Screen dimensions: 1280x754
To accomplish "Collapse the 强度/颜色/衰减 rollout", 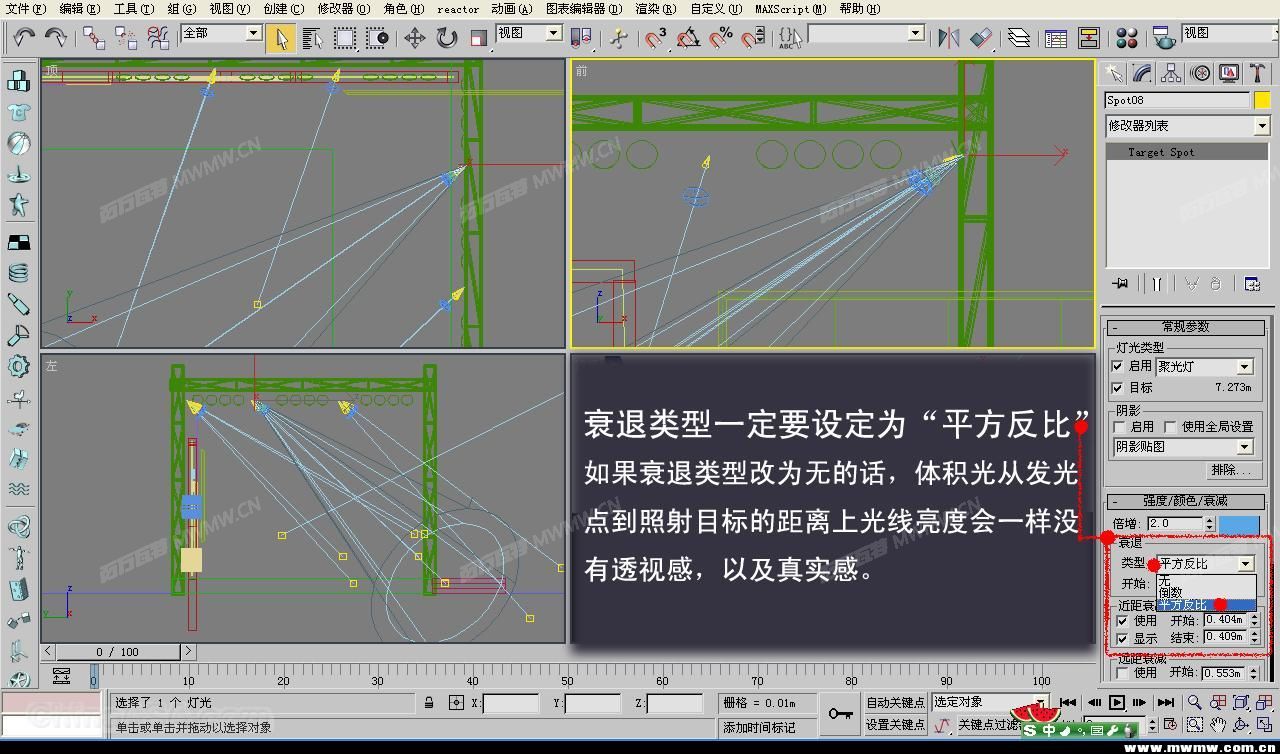I will (1185, 501).
